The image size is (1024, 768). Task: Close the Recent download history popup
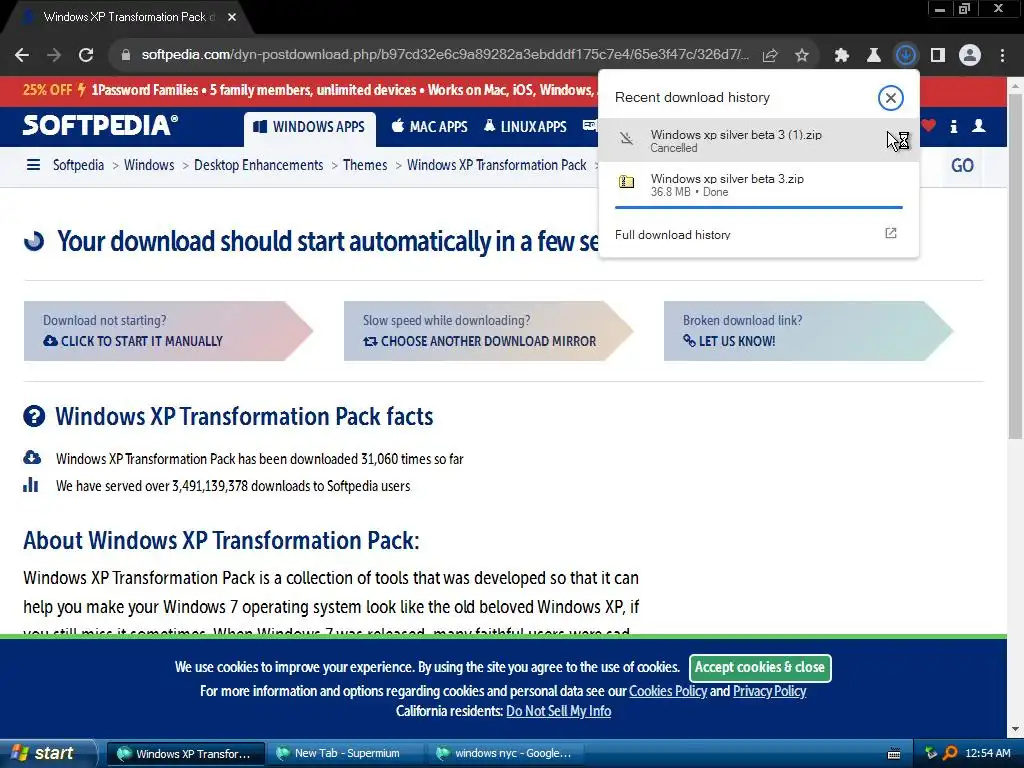point(890,98)
